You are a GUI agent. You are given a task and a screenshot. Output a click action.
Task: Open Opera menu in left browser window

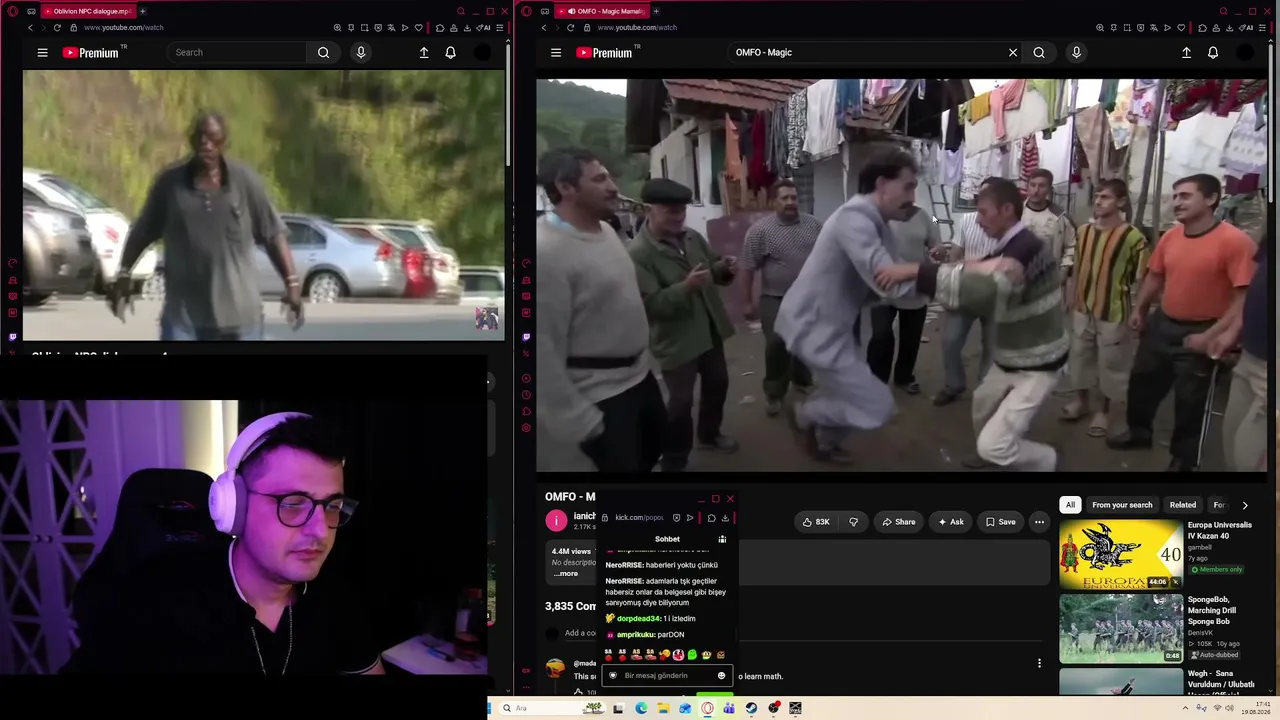pos(13,11)
